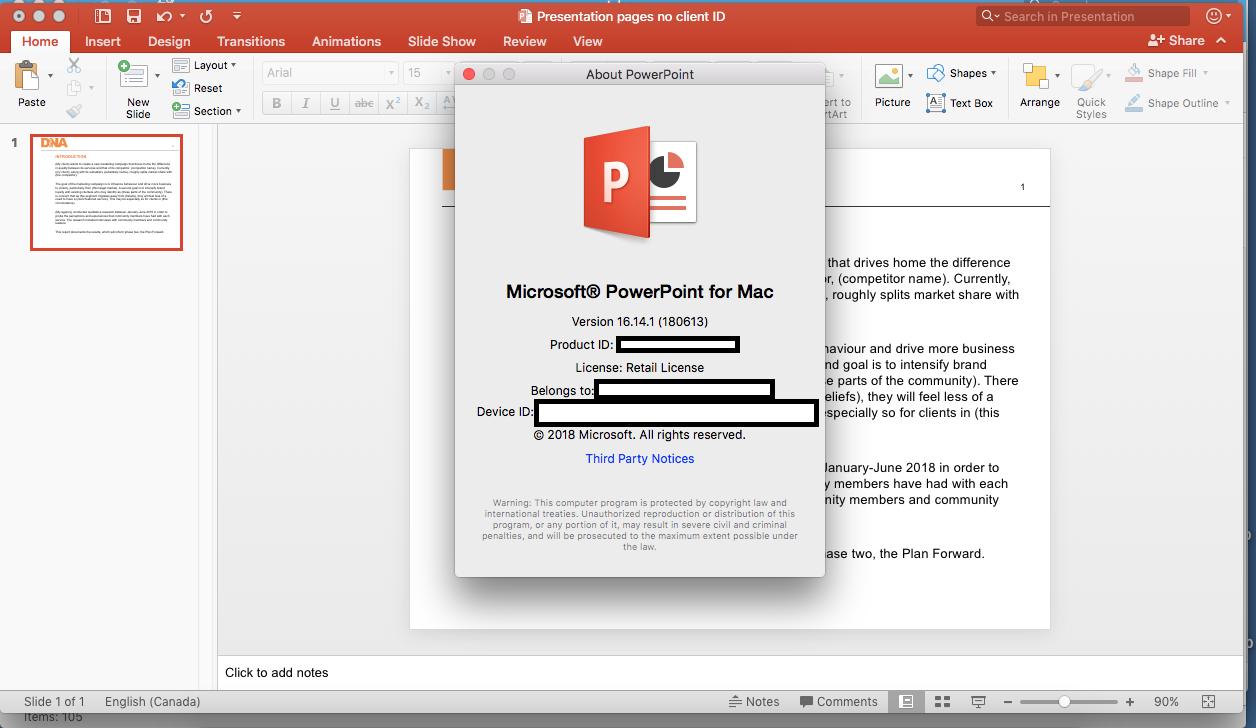The width and height of the screenshot is (1256, 728).
Task: Open the Section dropdown
Action: (206, 111)
